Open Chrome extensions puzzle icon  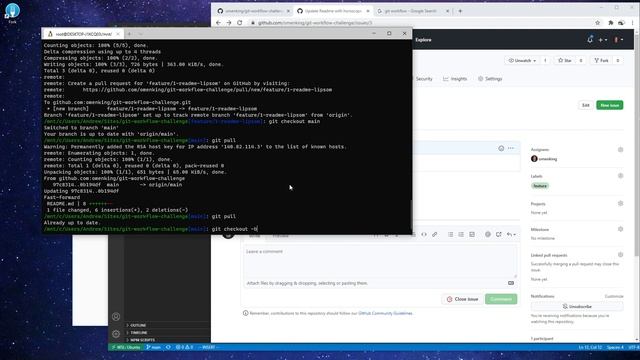[611, 23]
